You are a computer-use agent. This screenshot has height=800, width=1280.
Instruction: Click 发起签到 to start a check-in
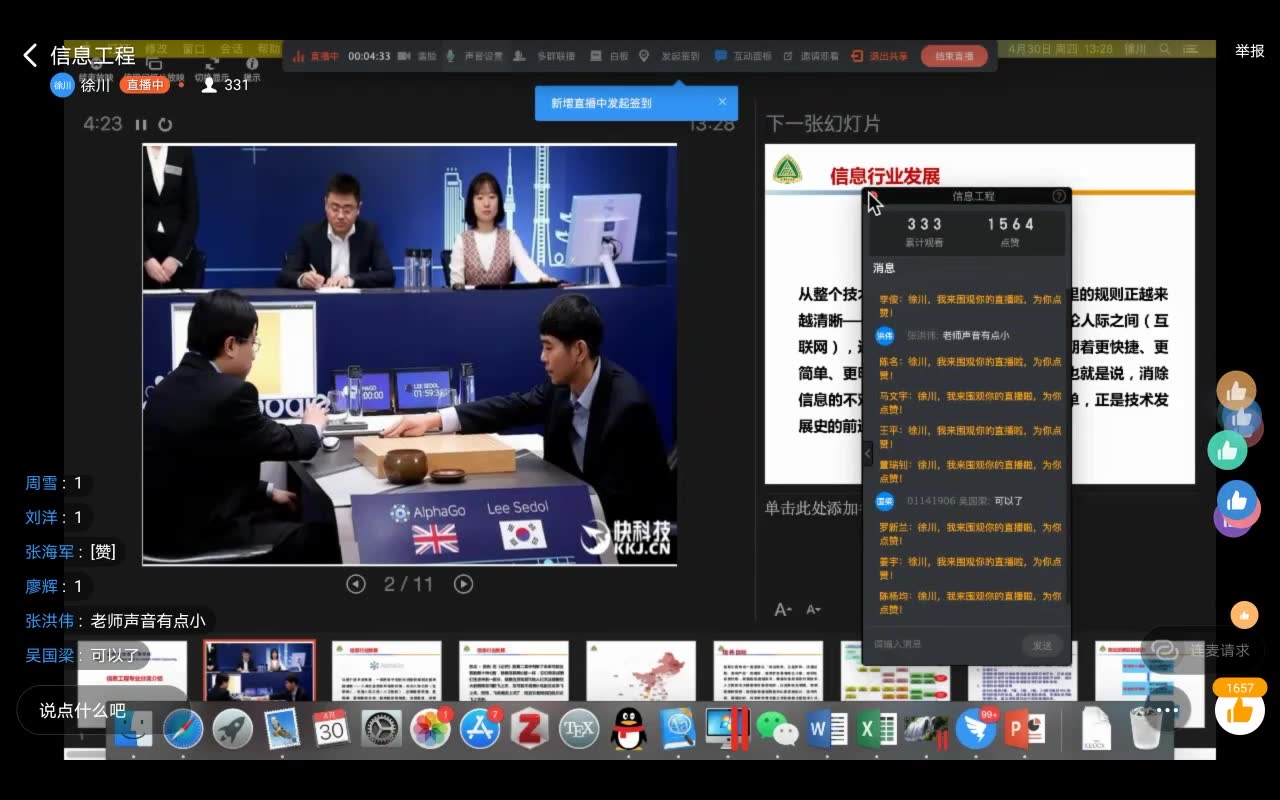point(670,56)
